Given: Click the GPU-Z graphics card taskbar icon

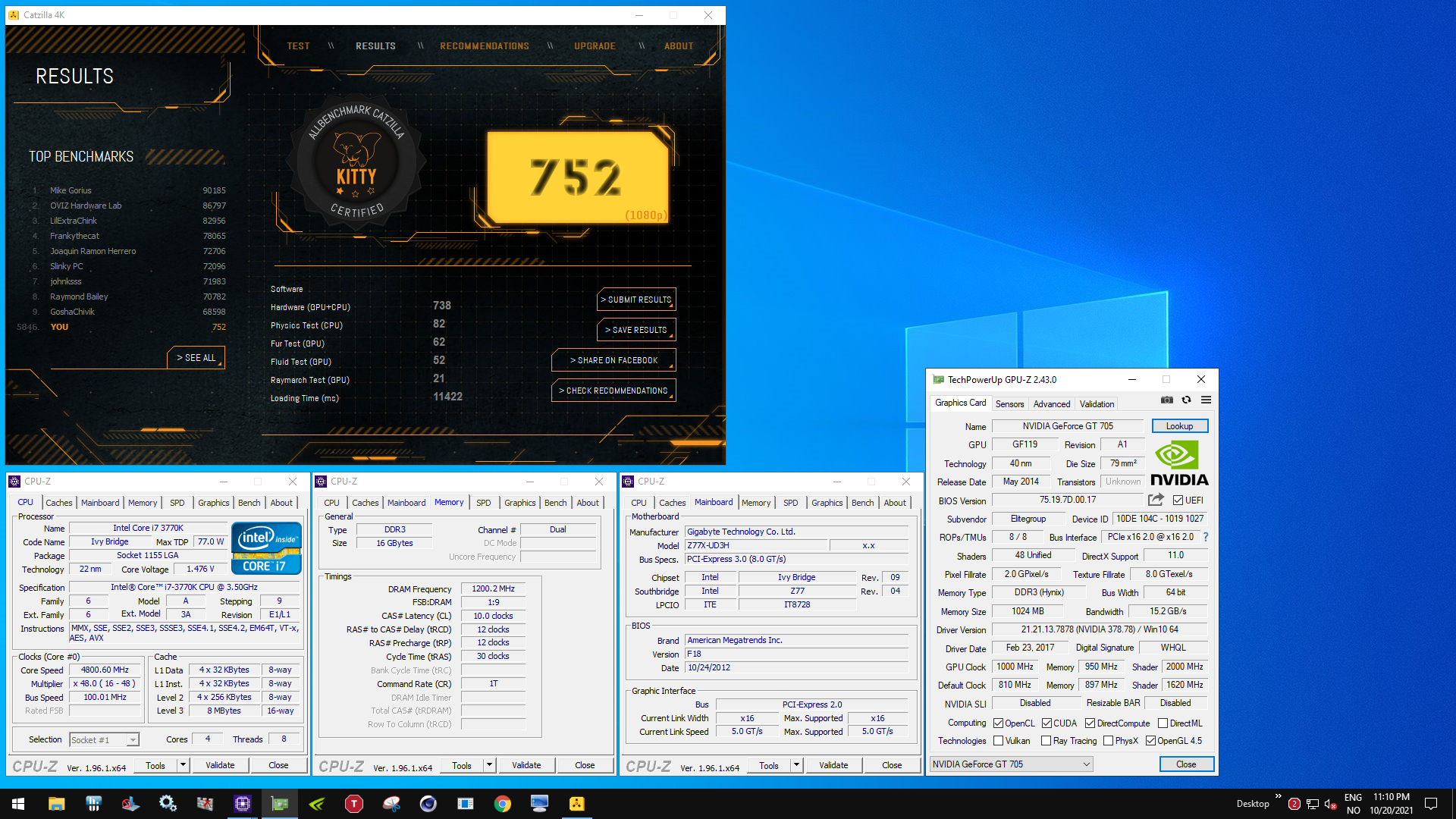Looking at the screenshot, I should click(280, 804).
